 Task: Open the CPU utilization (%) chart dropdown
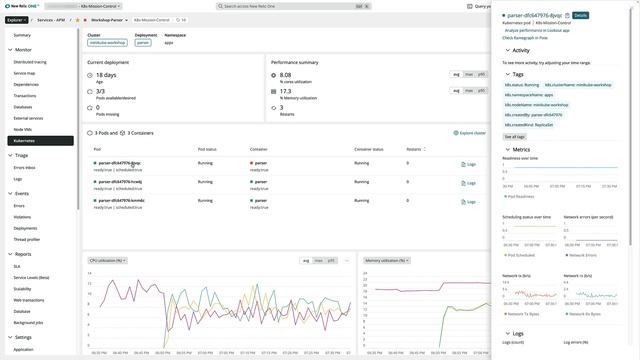[x=107, y=260]
